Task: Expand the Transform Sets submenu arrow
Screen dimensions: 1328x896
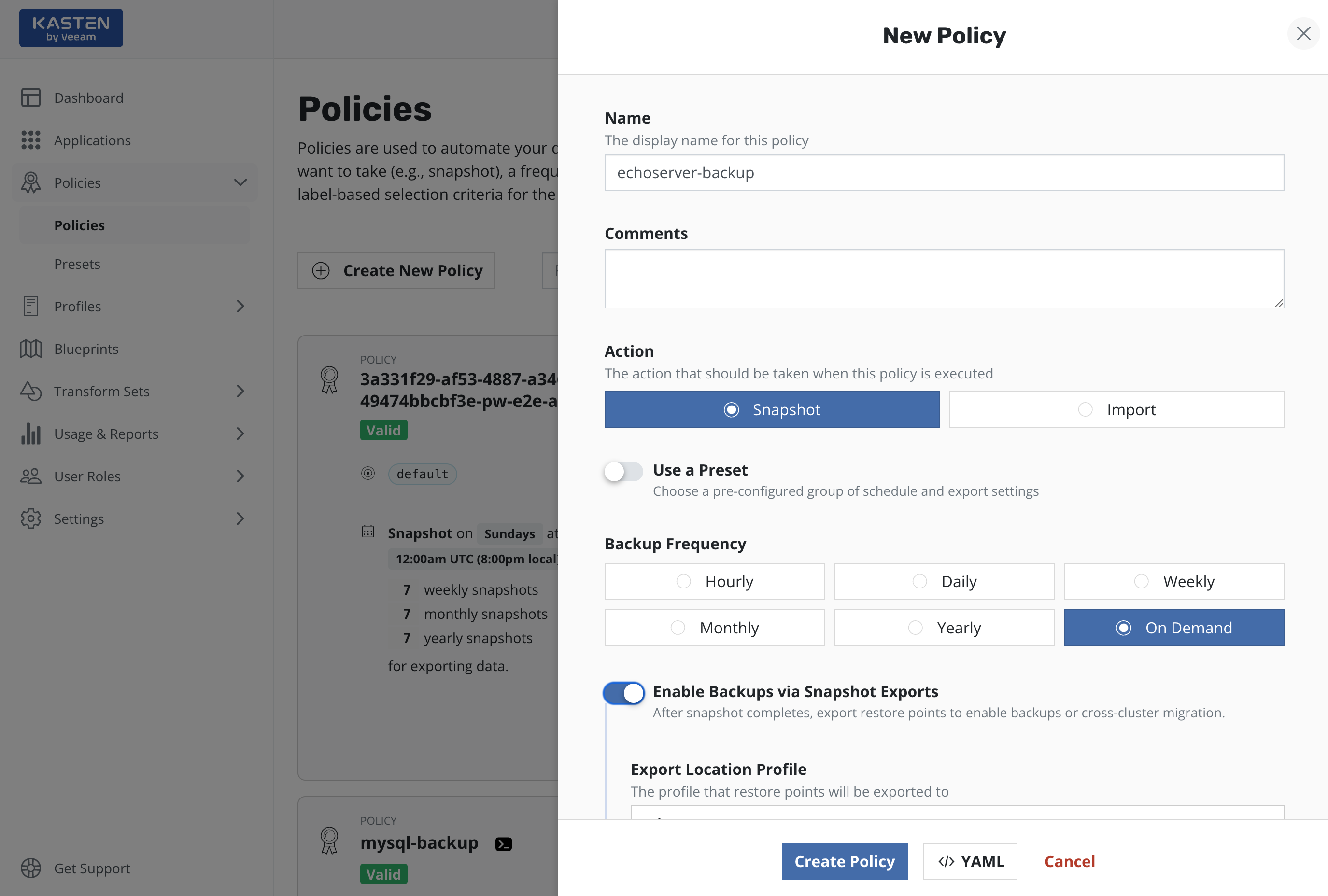Action: (x=240, y=392)
